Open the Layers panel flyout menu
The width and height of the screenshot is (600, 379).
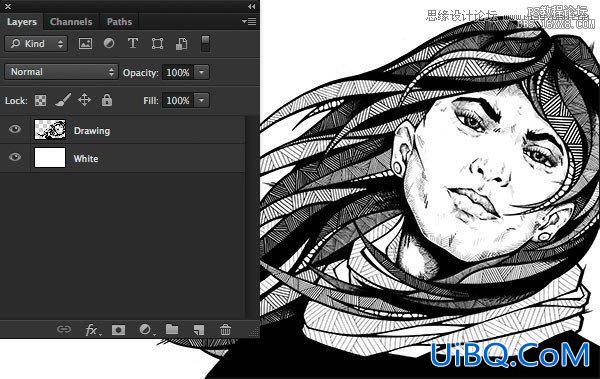pyautogui.click(x=249, y=22)
